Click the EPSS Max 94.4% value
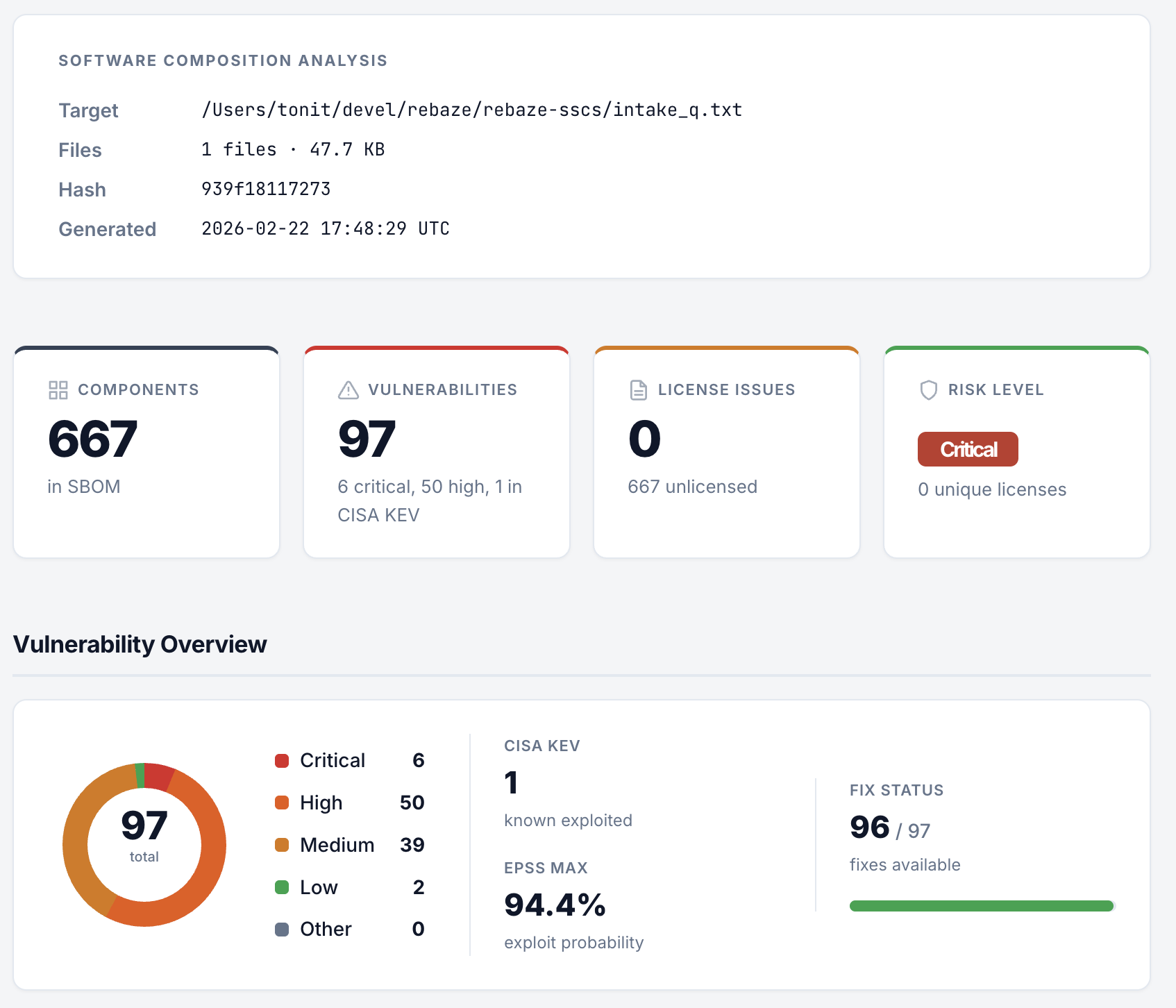 click(x=555, y=905)
